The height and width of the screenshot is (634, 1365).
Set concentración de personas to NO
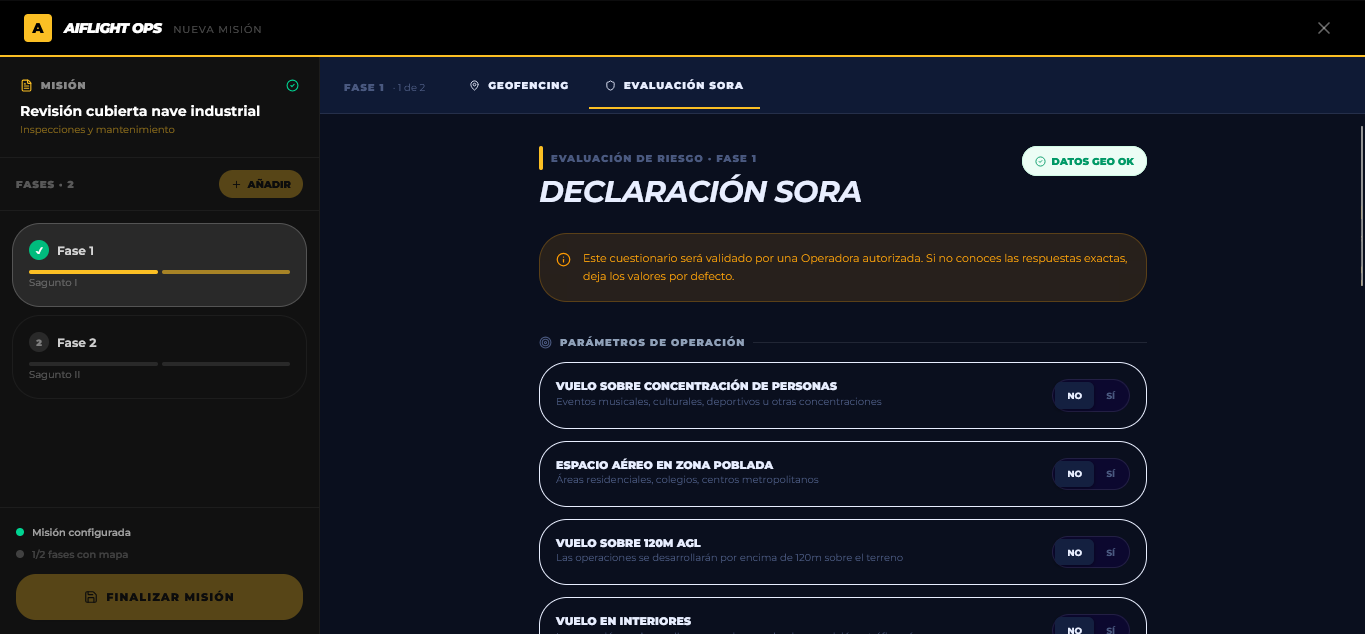(1074, 396)
